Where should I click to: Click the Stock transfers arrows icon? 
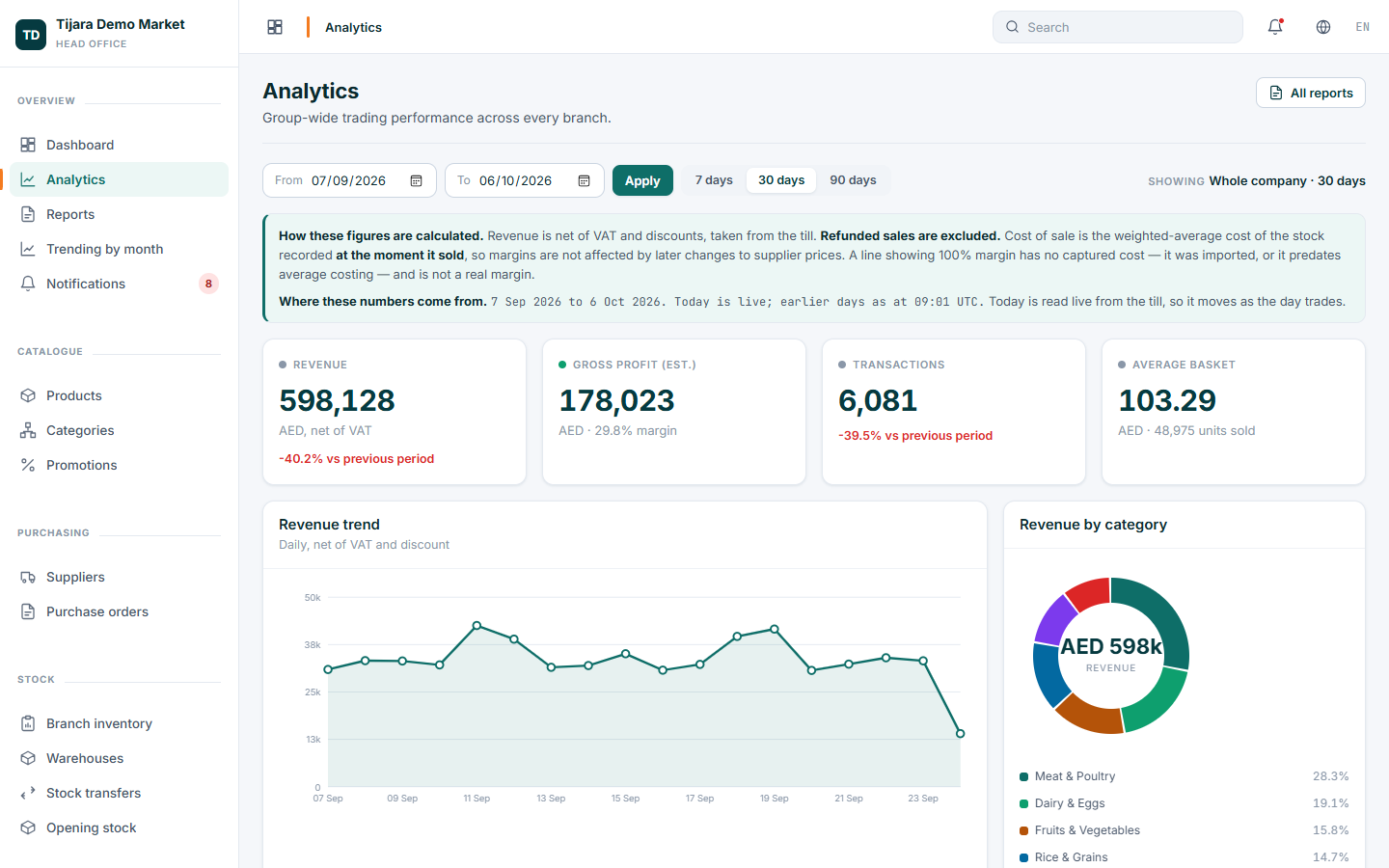pos(28,793)
